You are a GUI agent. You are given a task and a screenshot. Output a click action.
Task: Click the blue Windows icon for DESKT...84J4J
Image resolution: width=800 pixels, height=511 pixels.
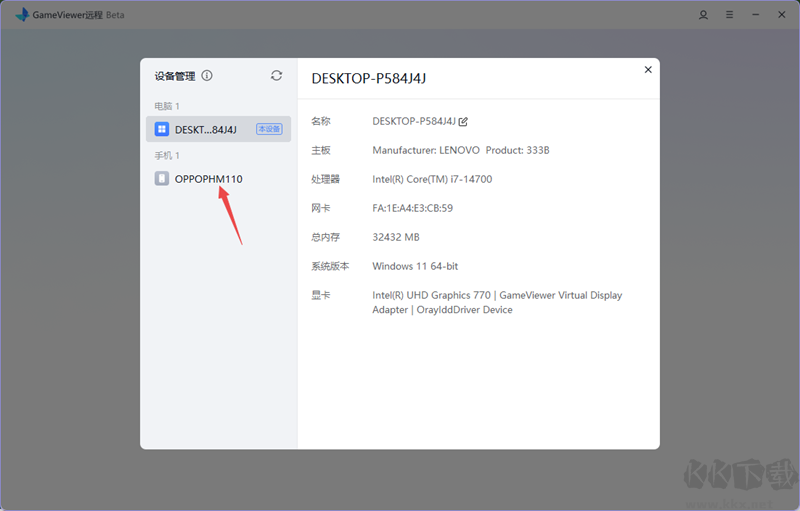(x=162, y=129)
